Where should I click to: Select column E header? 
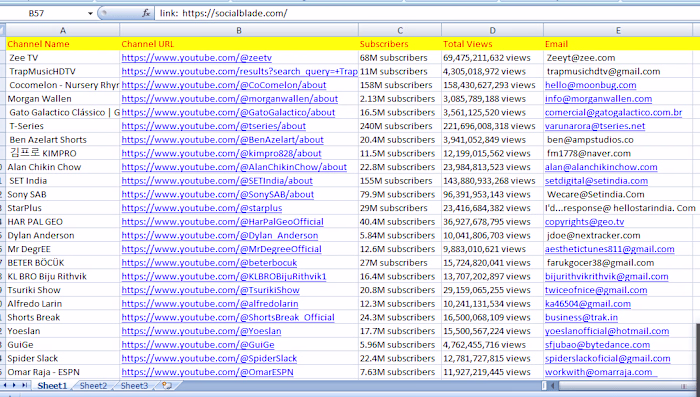[x=618, y=30]
